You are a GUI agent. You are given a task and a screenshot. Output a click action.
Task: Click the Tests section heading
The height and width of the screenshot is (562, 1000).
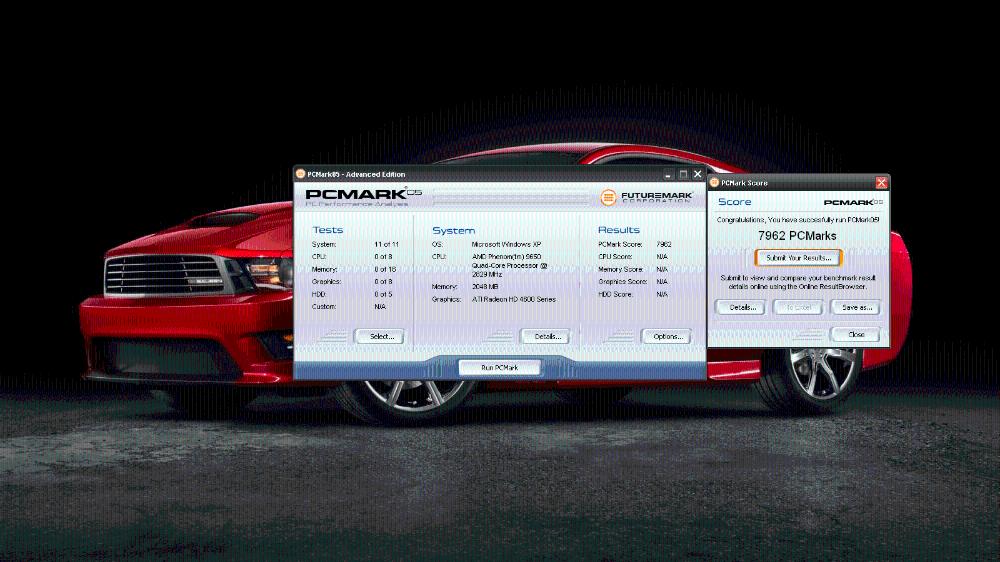click(327, 230)
